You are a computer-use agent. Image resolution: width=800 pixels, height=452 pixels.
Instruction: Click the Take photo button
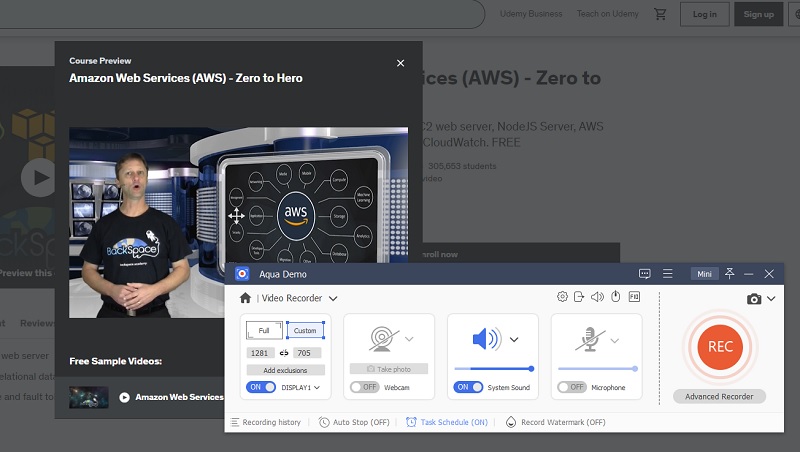(389, 369)
